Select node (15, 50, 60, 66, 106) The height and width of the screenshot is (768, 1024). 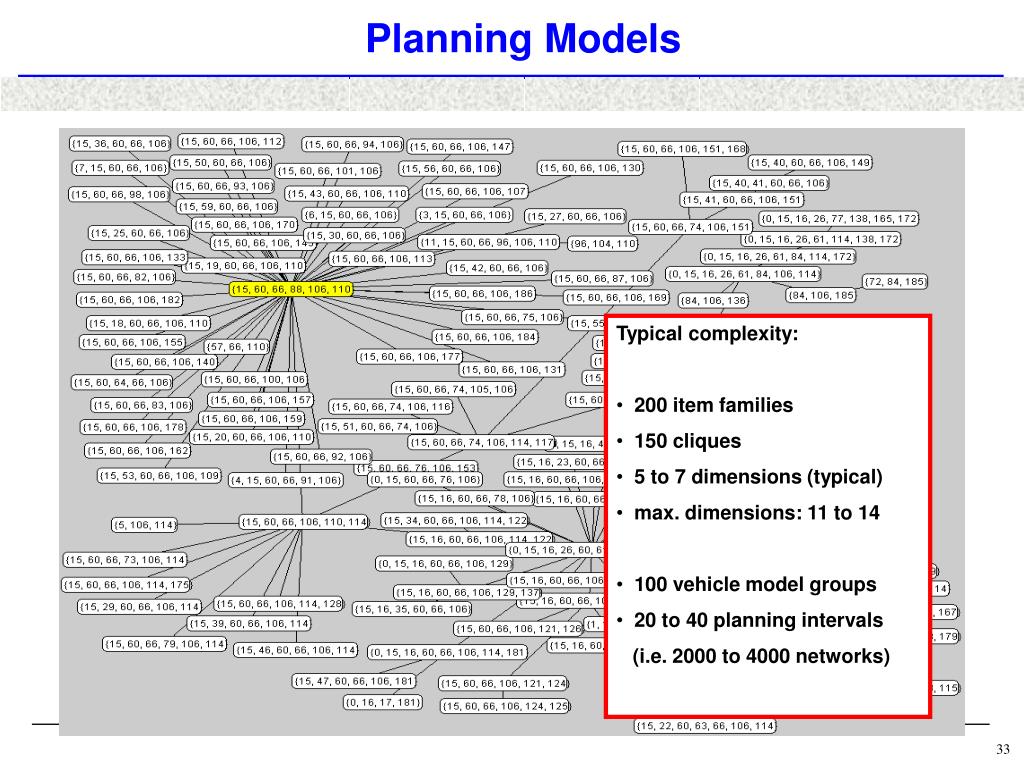tap(221, 162)
